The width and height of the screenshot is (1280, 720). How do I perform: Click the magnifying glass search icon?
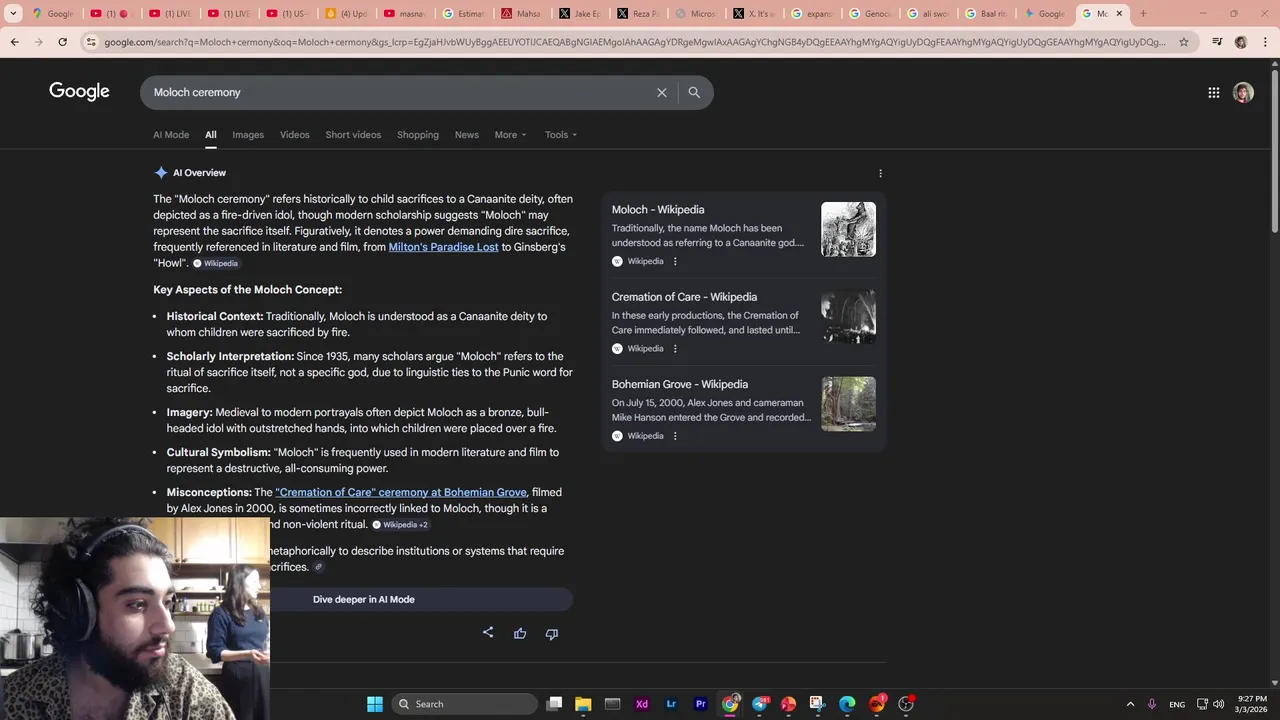pos(694,92)
